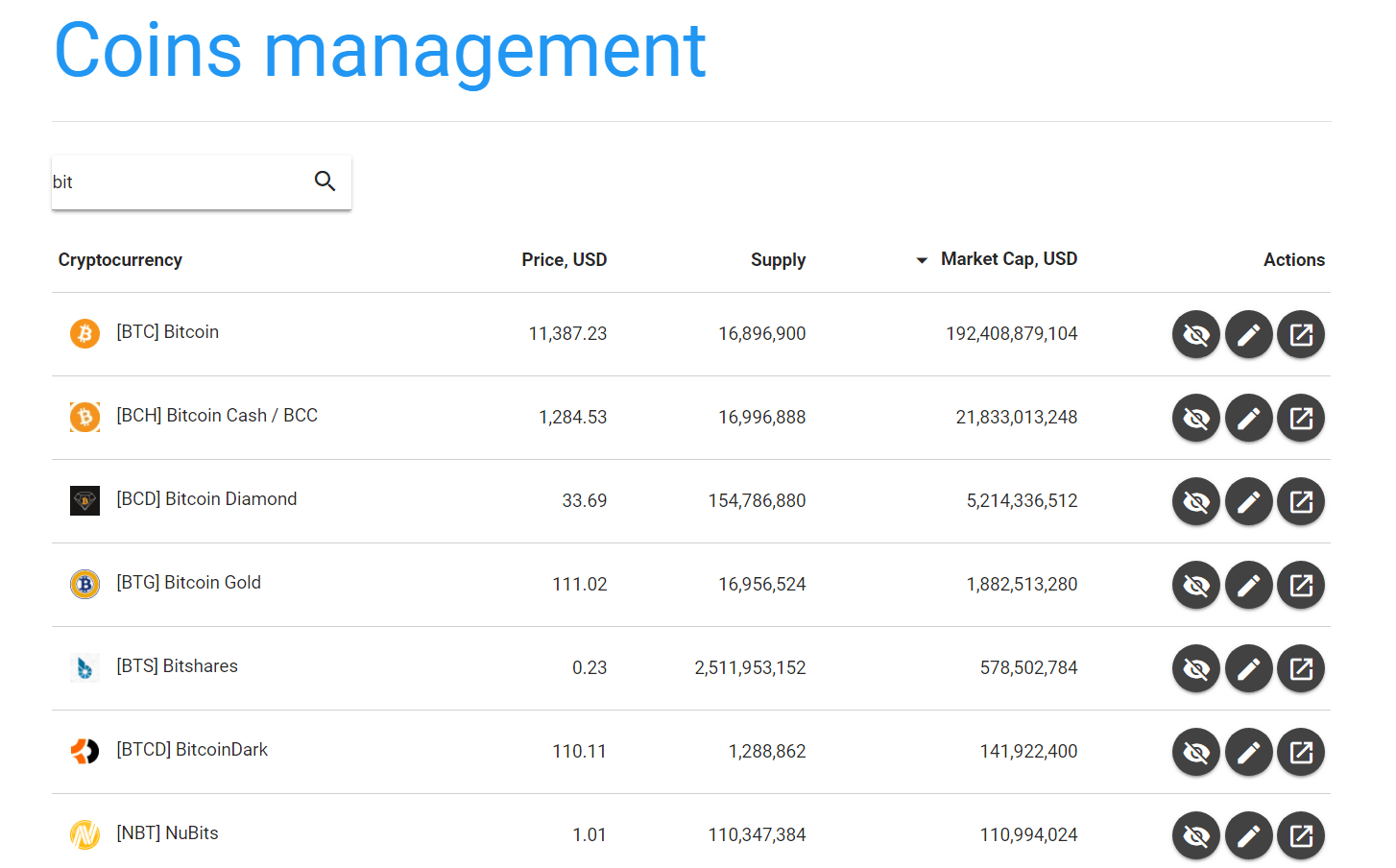
Task: Open Bitcoin in external link
Action: pyautogui.click(x=1301, y=334)
